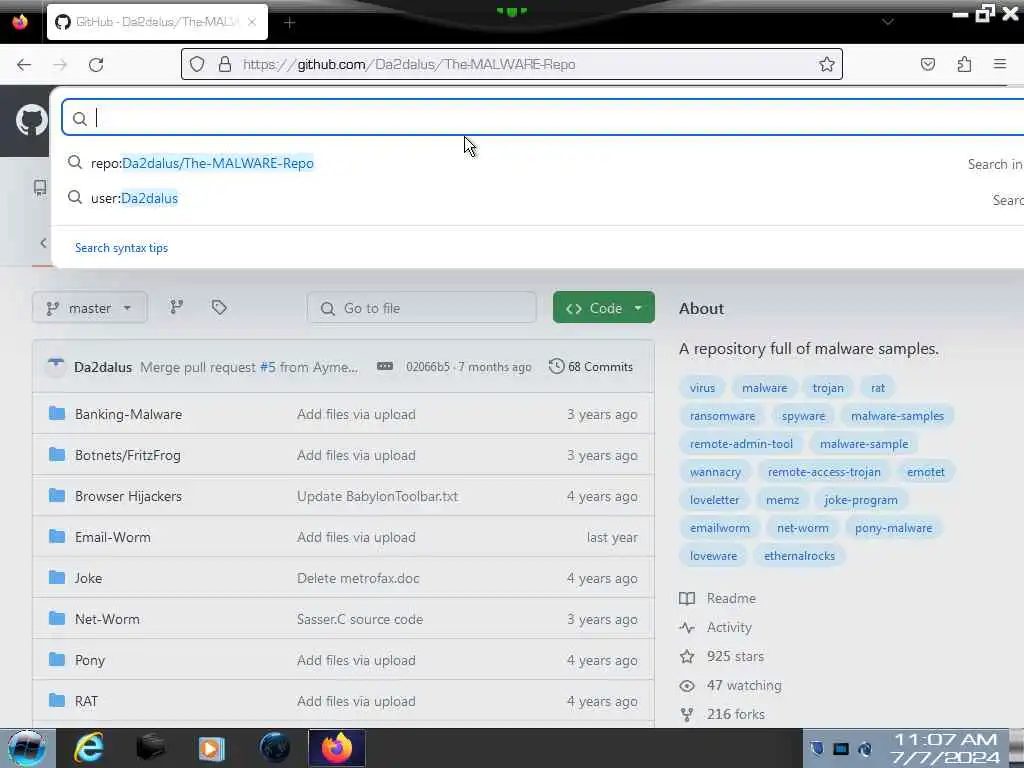This screenshot has height=768, width=1024.
Task: Open the Net-Worm folder
Action: [x=107, y=619]
